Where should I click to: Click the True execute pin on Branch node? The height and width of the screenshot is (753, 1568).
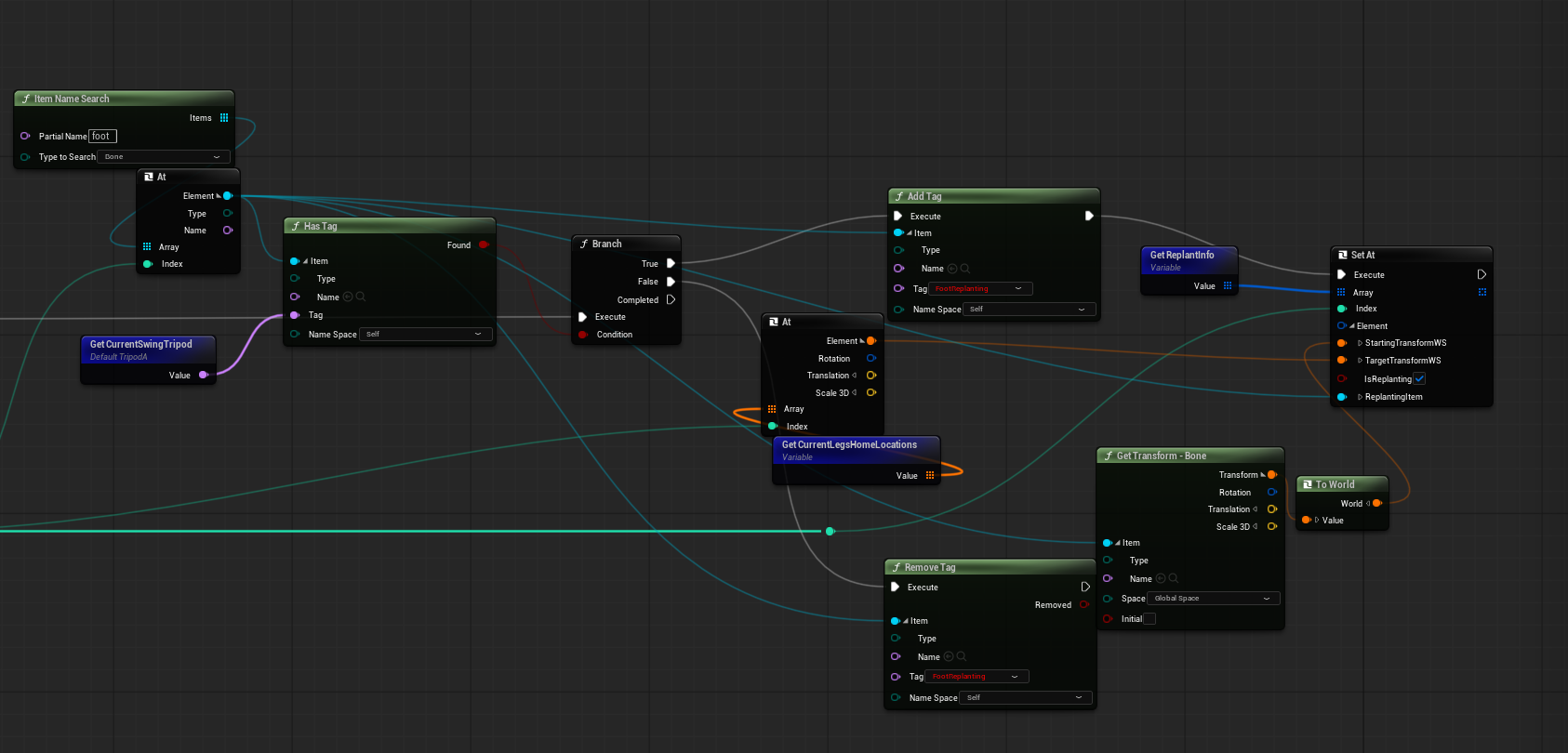coord(671,264)
